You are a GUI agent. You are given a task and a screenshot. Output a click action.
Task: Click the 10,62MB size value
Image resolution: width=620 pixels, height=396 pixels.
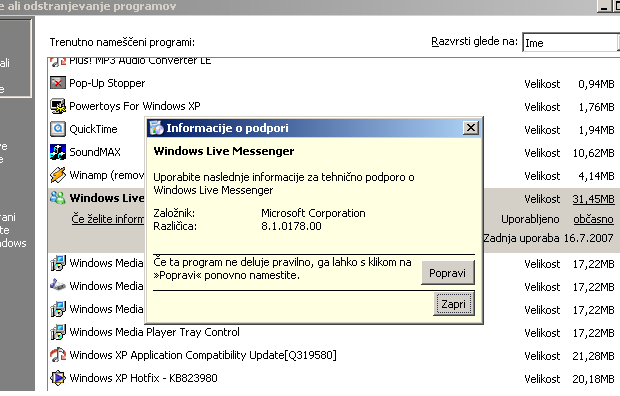point(594,153)
